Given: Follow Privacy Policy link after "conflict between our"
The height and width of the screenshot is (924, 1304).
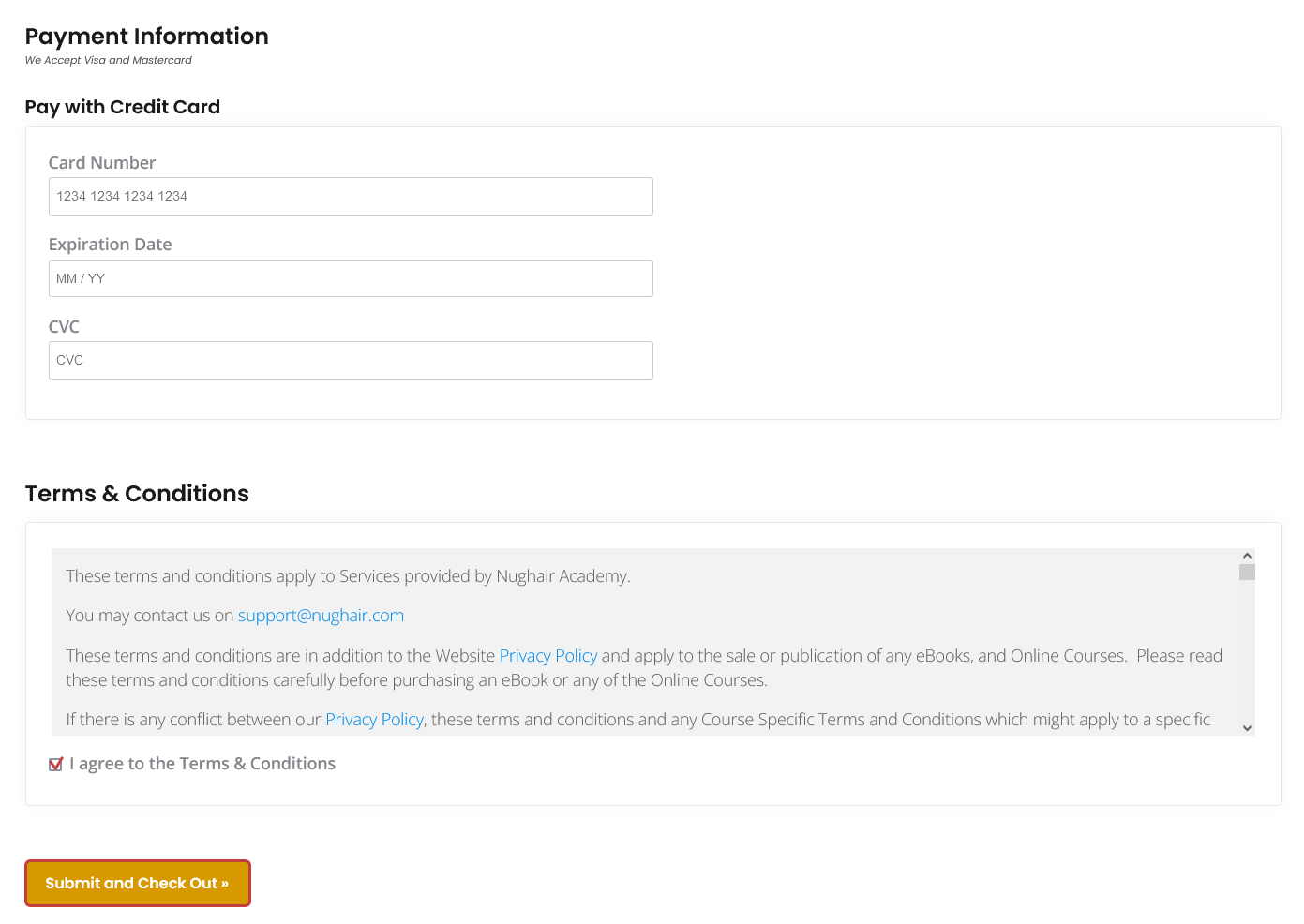Looking at the screenshot, I should (374, 720).
